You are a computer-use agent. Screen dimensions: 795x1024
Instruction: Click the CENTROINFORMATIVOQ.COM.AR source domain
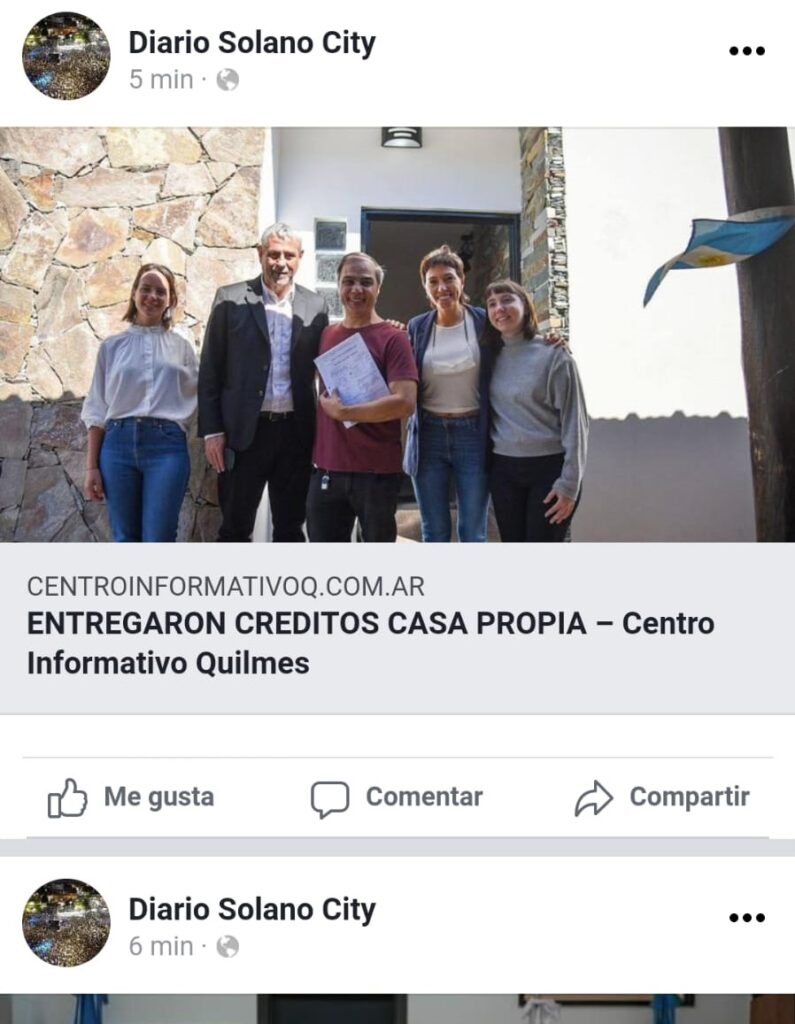coord(225,586)
